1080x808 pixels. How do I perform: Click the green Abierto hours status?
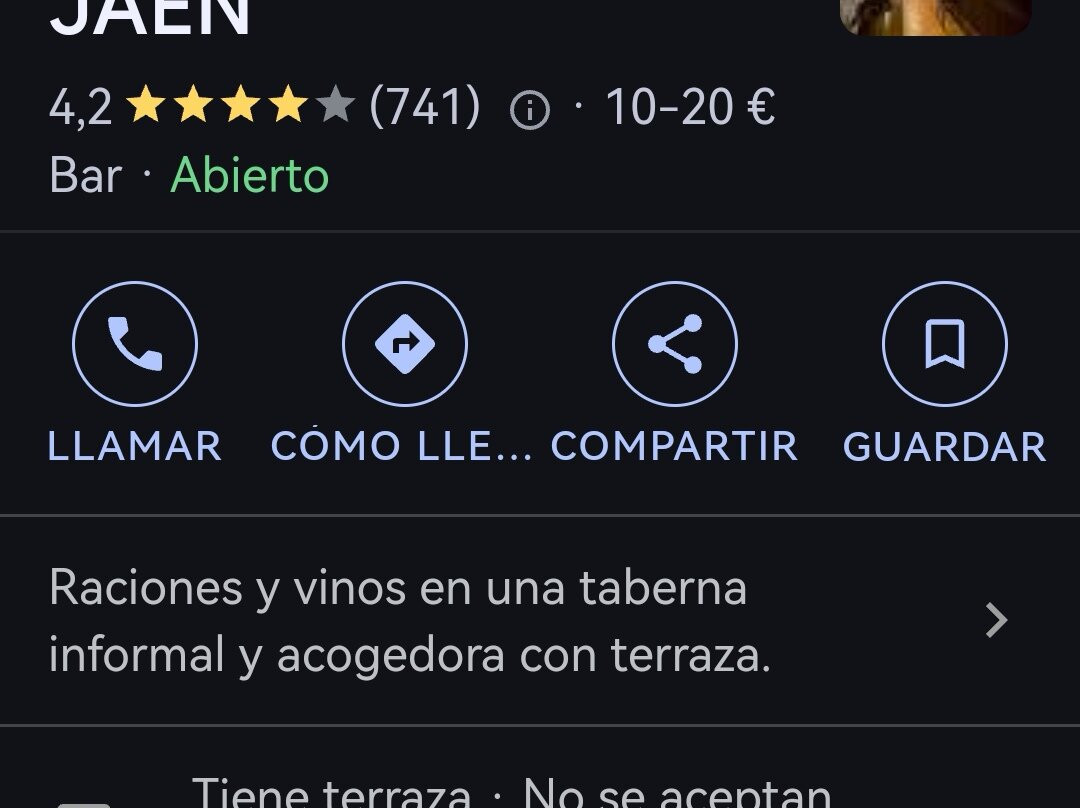click(x=249, y=175)
